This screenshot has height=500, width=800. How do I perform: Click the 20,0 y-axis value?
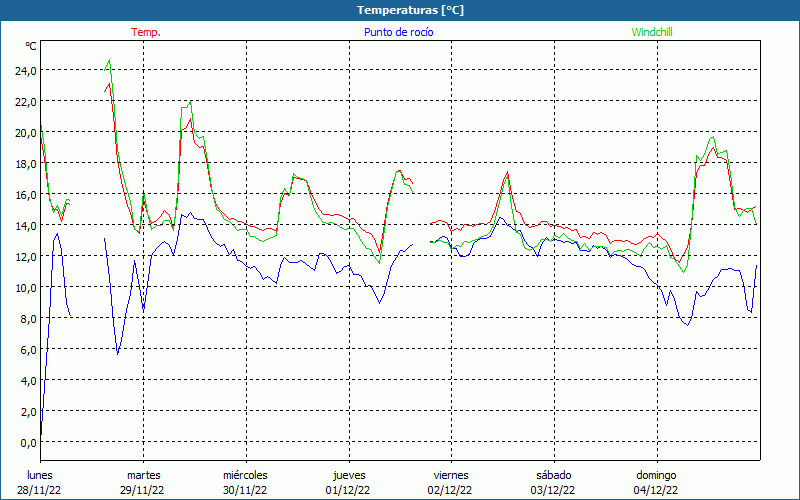pyautogui.click(x=26, y=133)
